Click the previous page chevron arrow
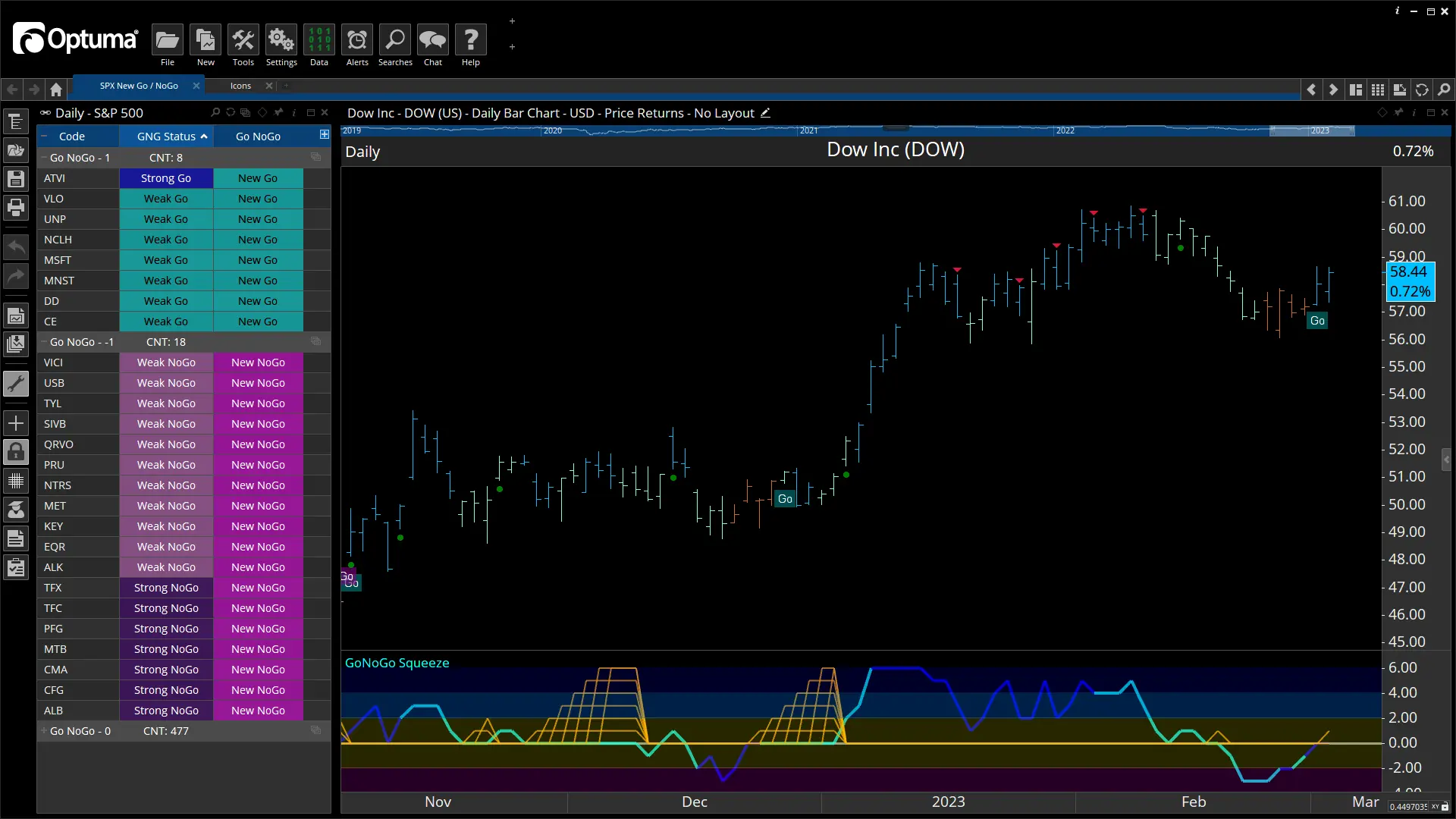Screen dimensions: 1456x819 click(x=1311, y=89)
